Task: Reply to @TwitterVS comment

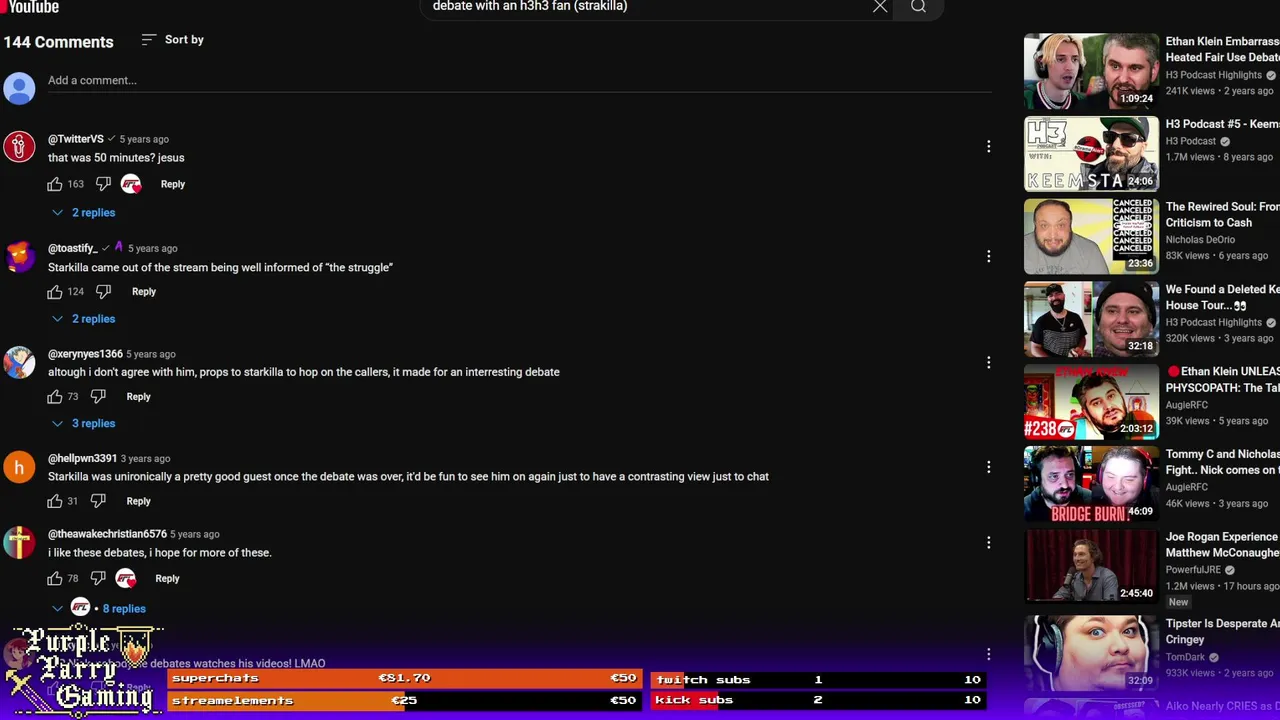Action: [173, 184]
